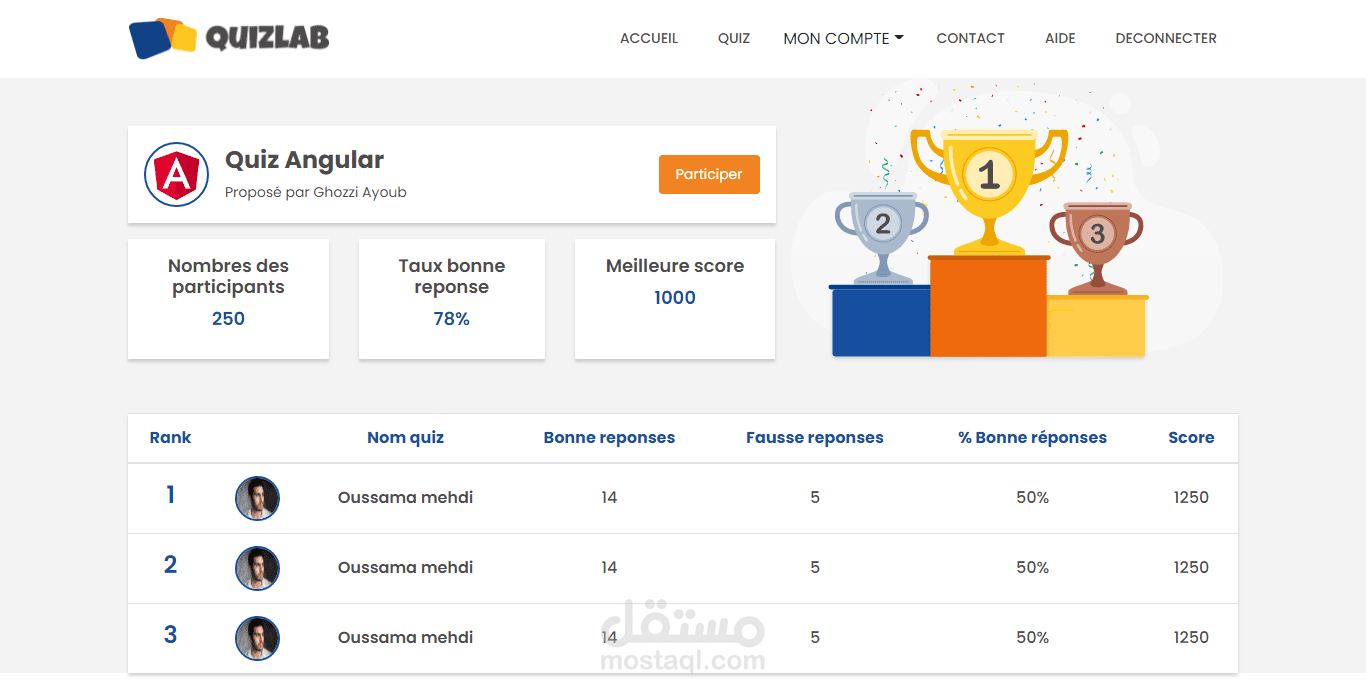Click 'Proposé par Ghozzi Ayoub' text
1366x689 pixels.
(x=316, y=192)
